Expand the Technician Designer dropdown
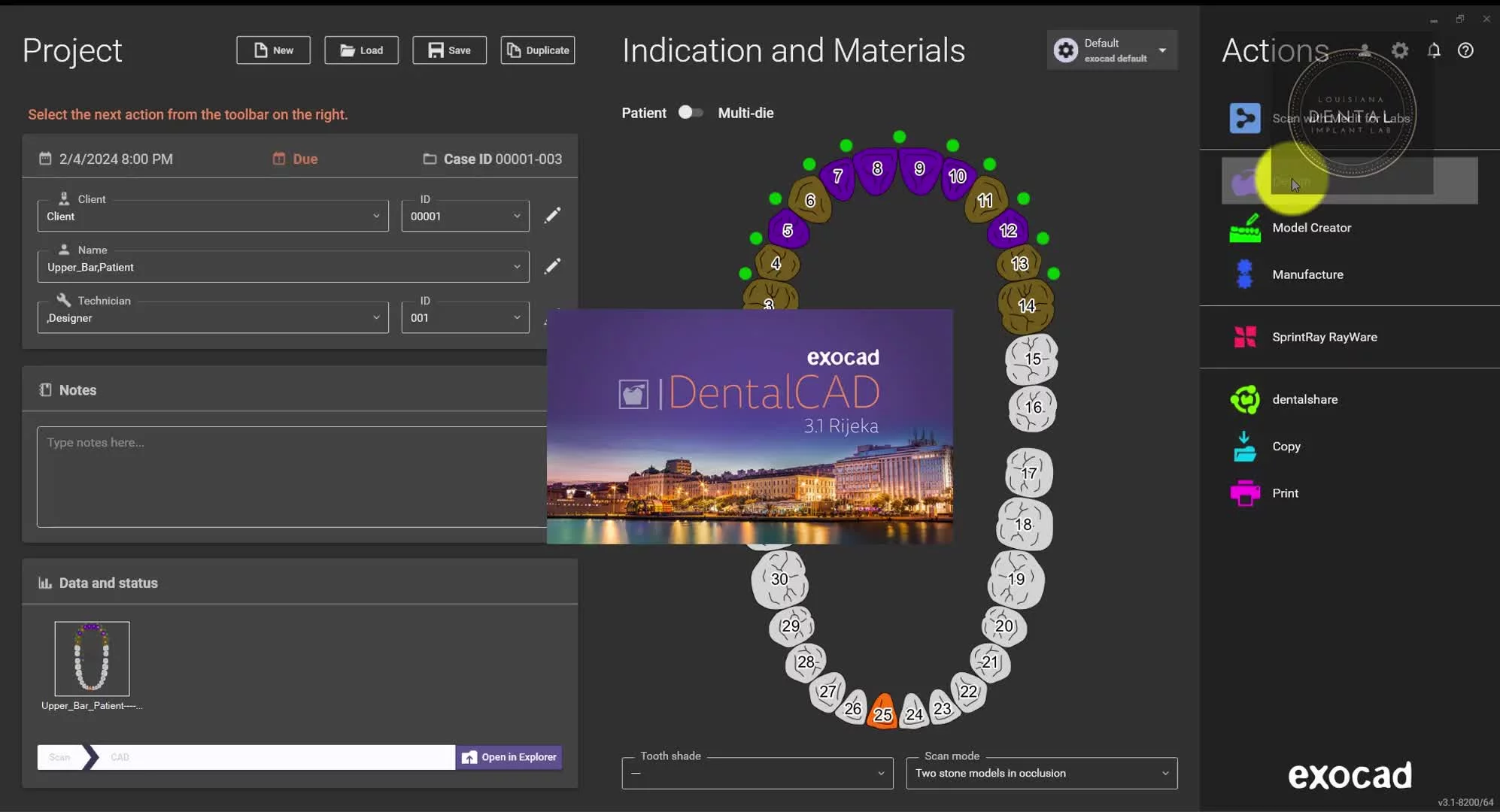The width and height of the screenshot is (1500, 812). point(213,317)
